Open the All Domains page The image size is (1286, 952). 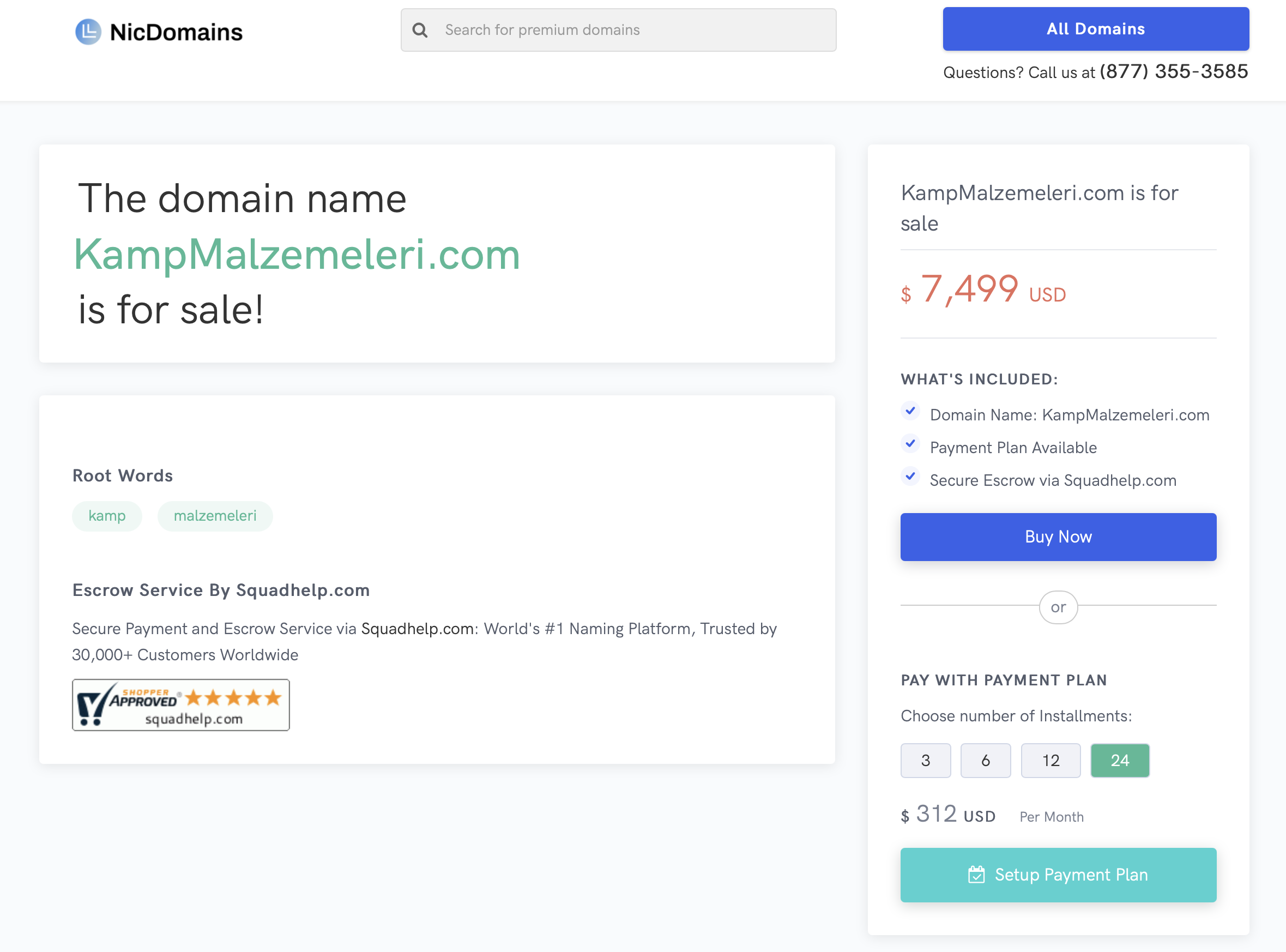[x=1096, y=29]
